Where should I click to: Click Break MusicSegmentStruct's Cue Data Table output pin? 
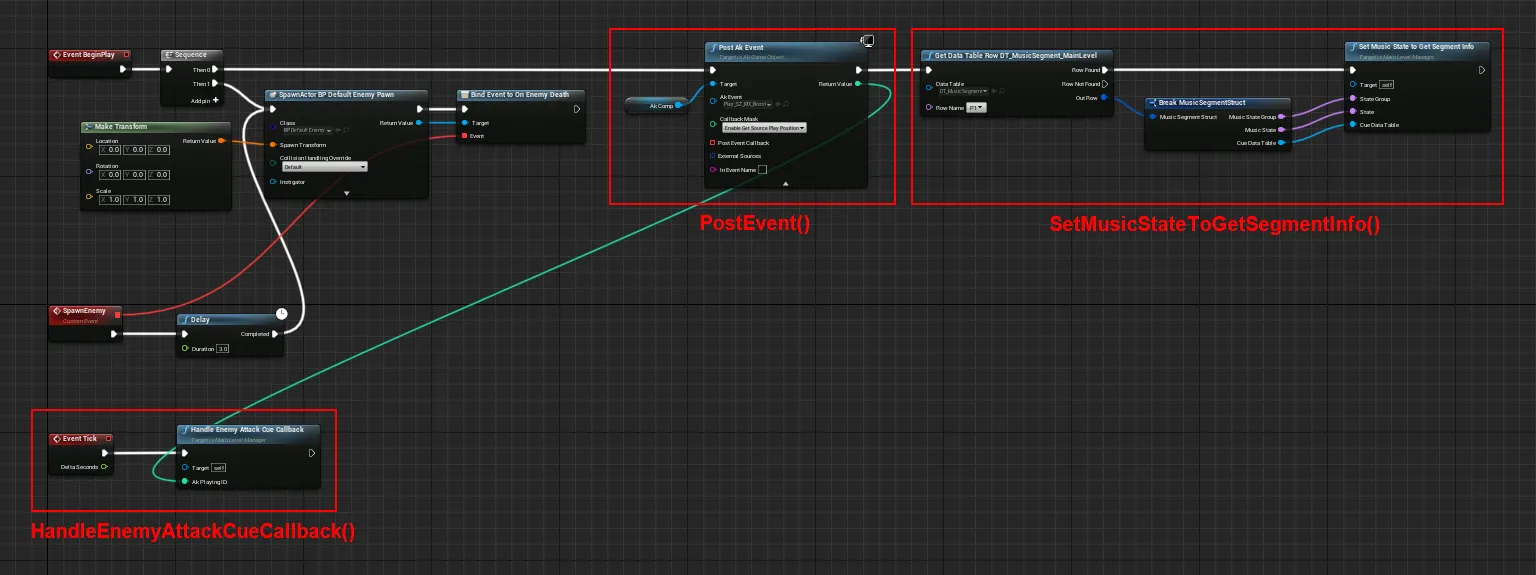click(x=1282, y=143)
